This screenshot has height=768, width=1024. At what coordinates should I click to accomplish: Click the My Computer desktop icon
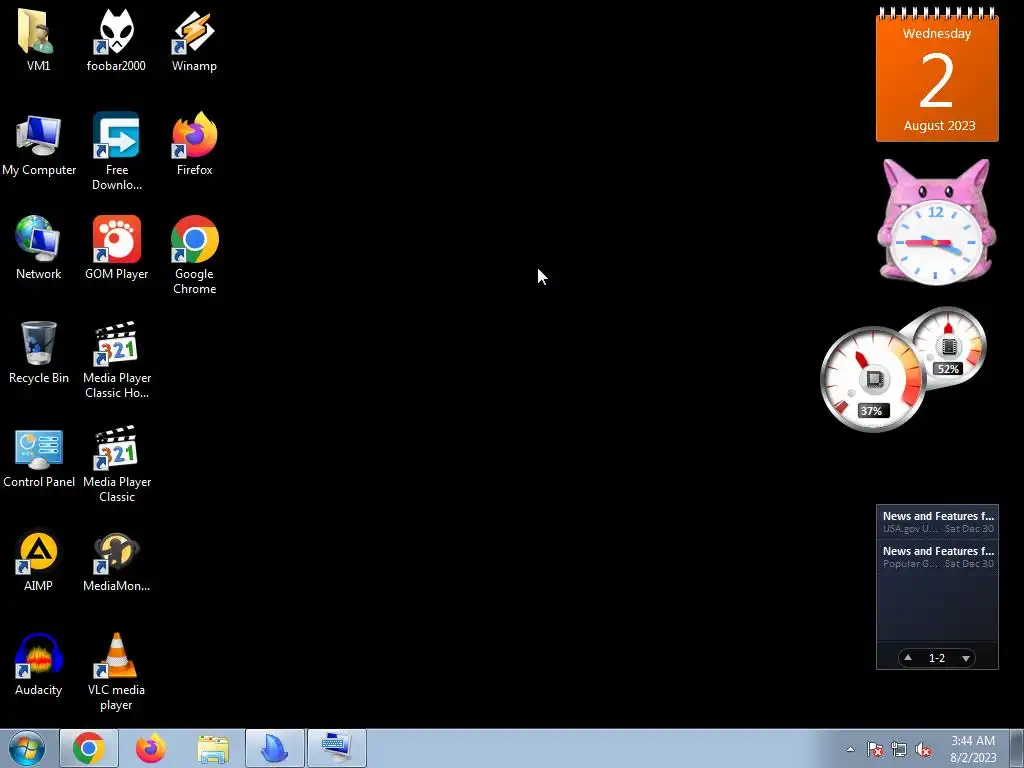coord(39,145)
